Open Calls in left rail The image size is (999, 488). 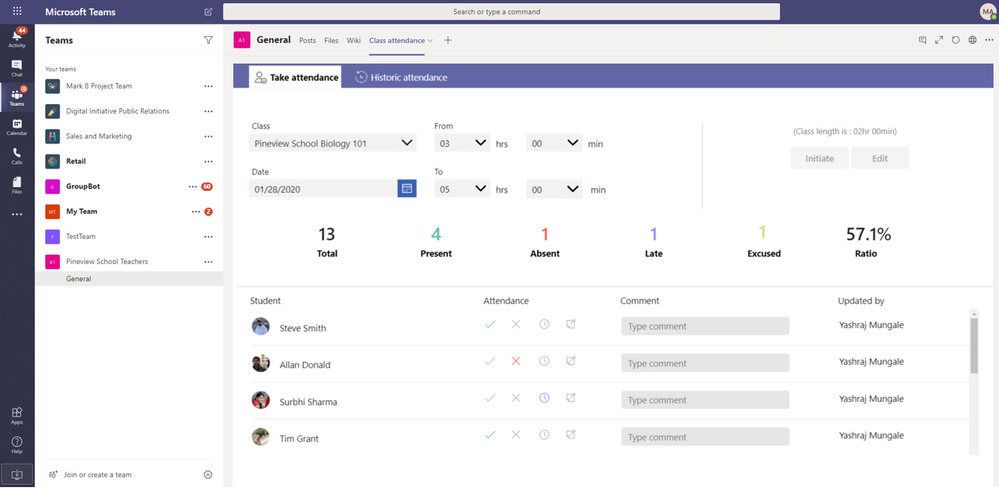(17, 156)
